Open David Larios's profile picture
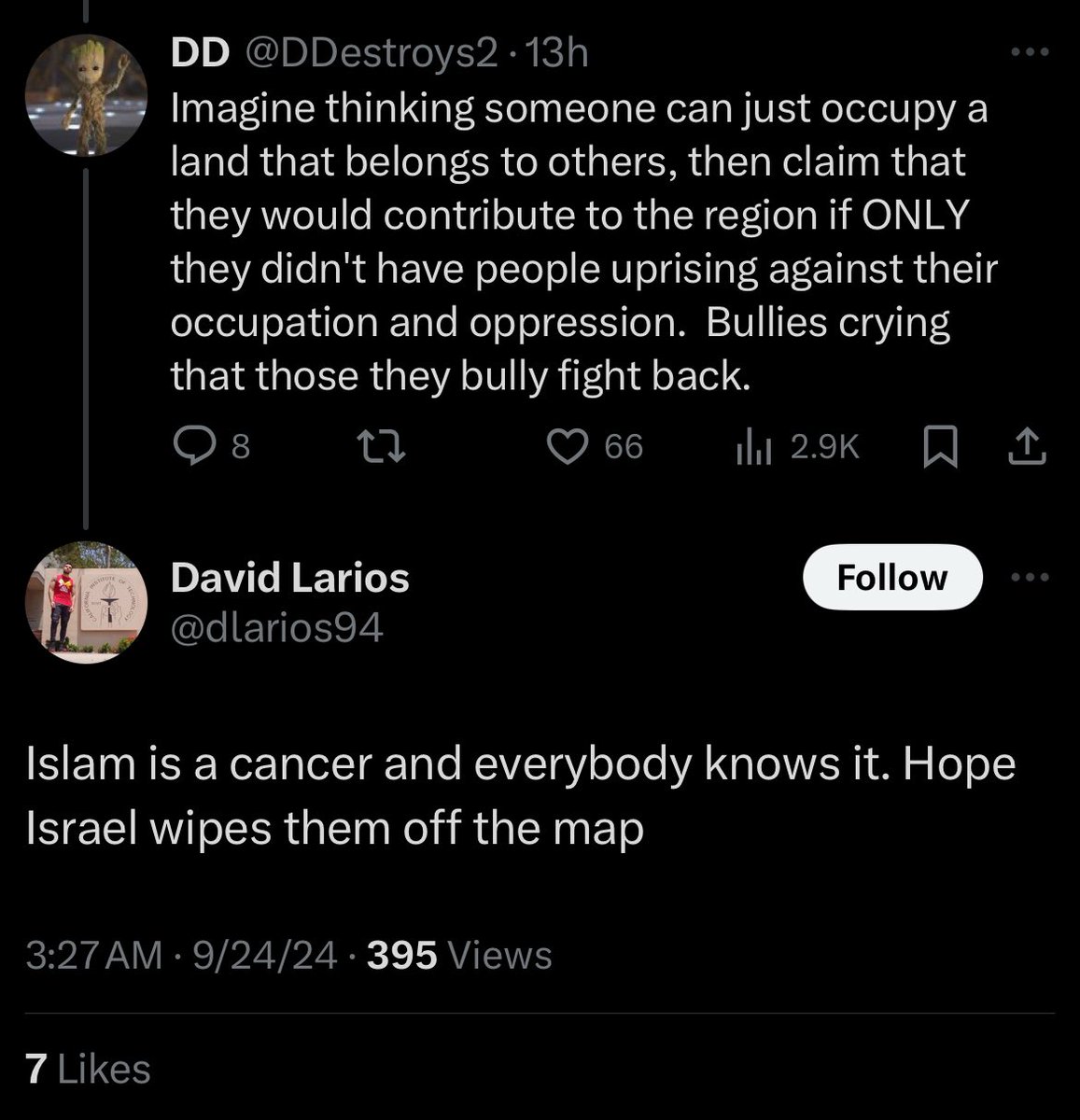Screen dimensions: 1080x1120 point(85,602)
